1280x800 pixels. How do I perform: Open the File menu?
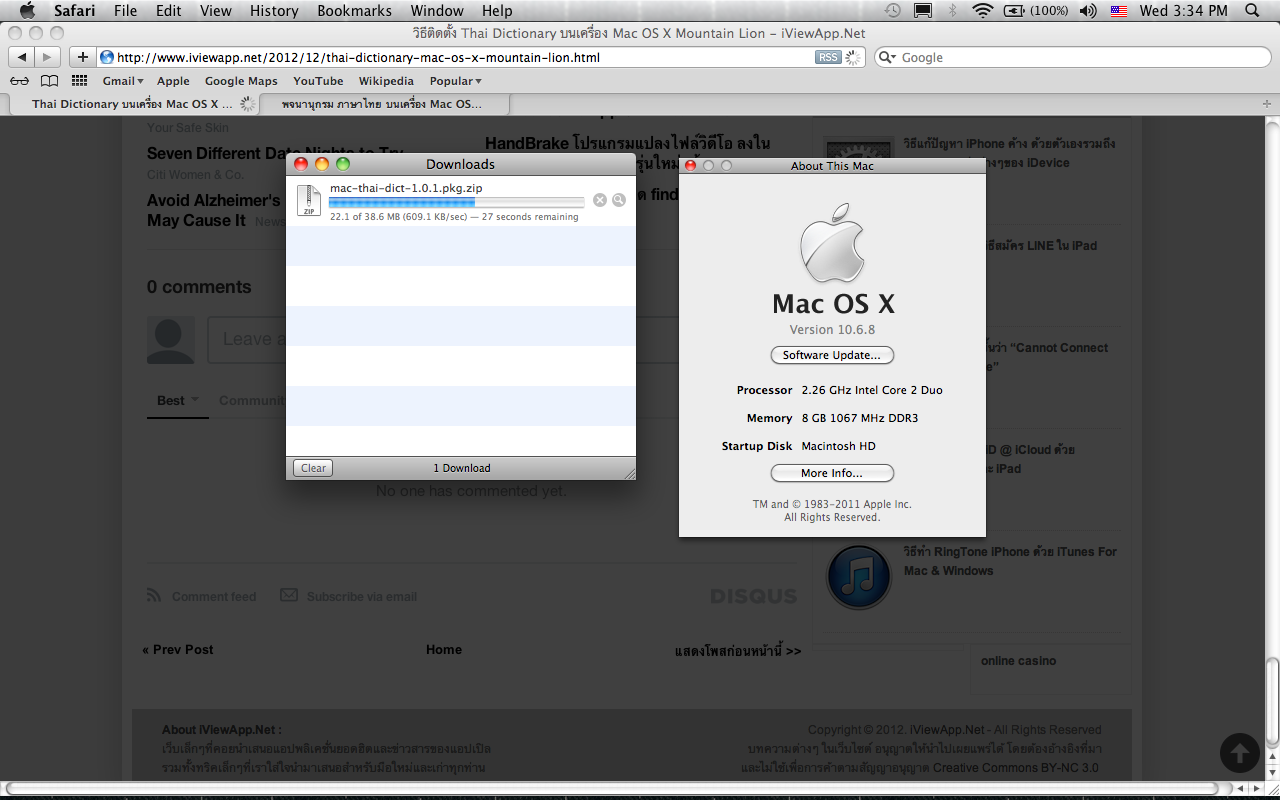pyautogui.click(x=126, y=11)
